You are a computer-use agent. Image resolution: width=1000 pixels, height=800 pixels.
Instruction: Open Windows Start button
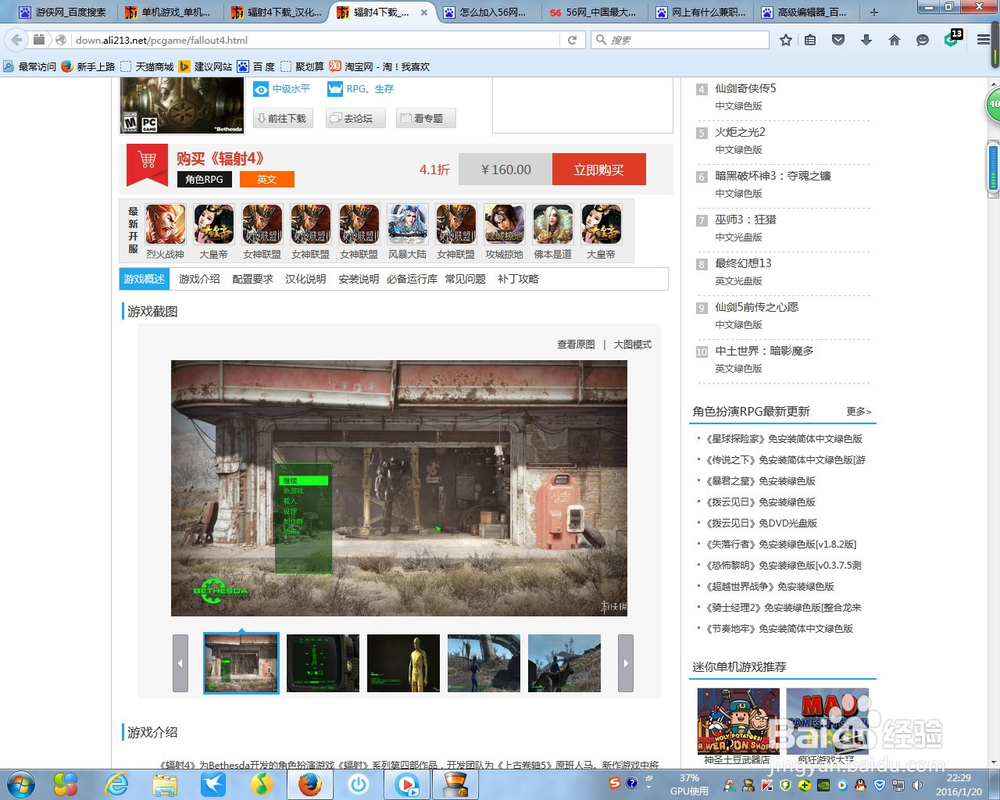[20, 784]
